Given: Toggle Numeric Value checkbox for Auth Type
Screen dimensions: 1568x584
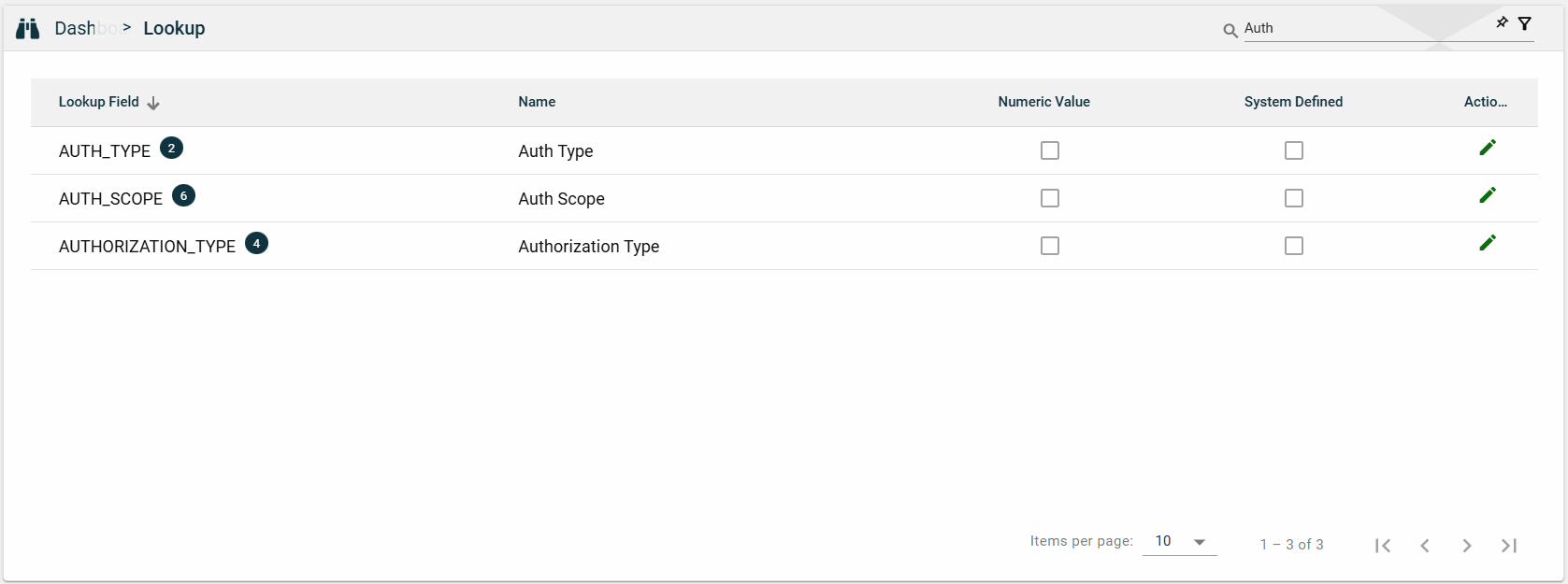Looking at the screenshot, I should click(1050, 150).
